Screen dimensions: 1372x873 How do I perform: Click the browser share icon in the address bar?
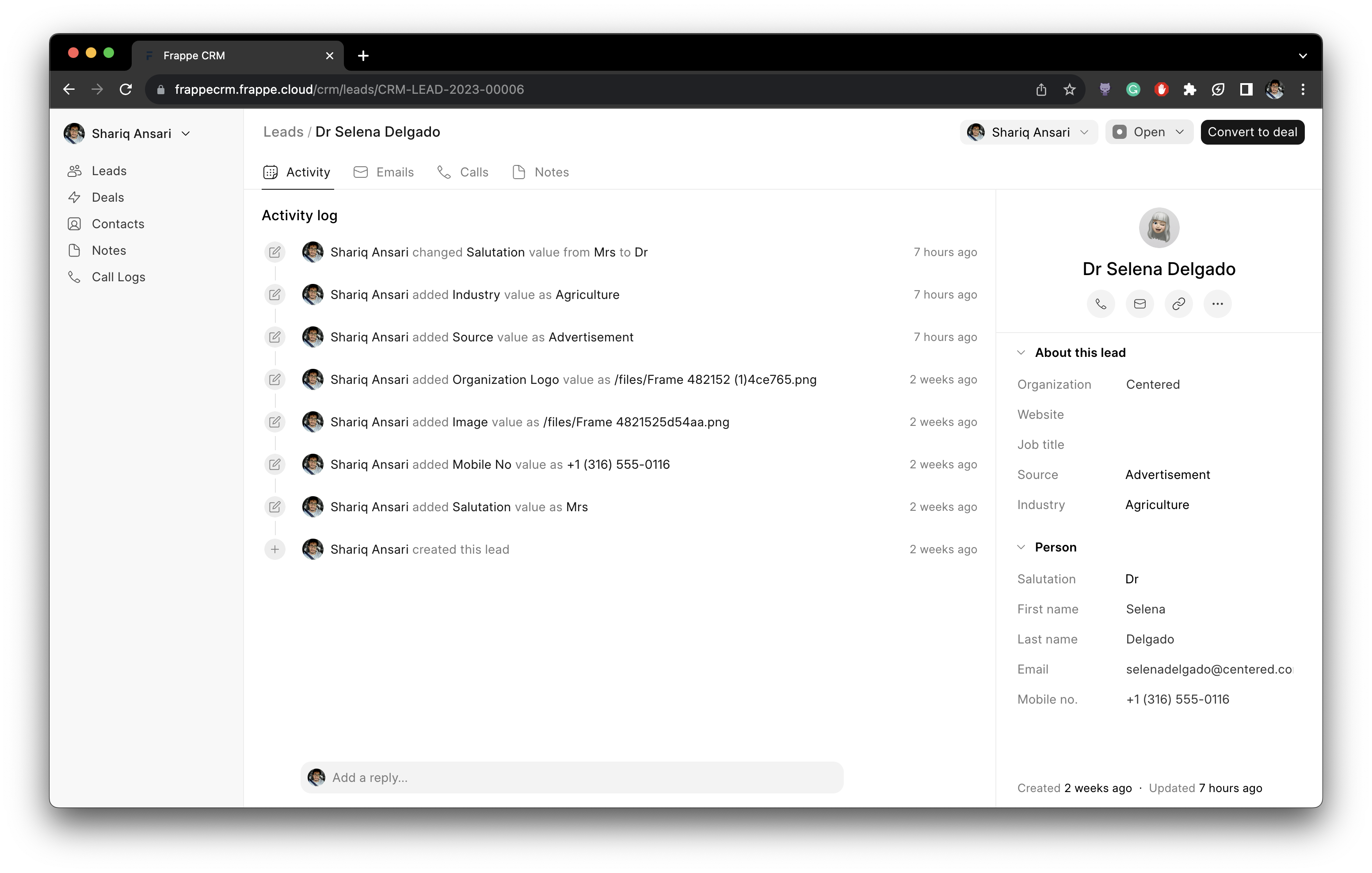(1041, 89)
